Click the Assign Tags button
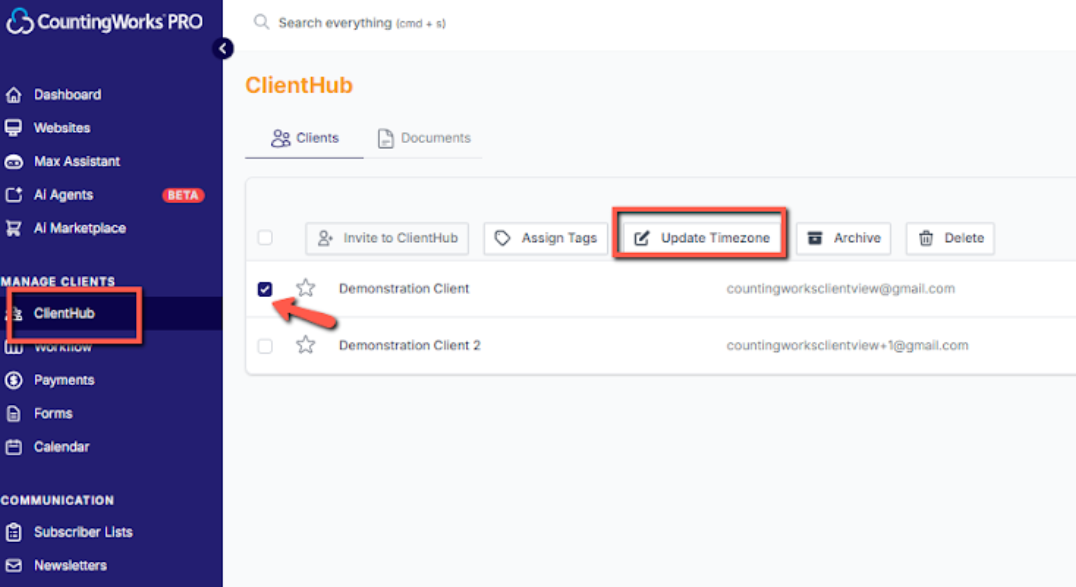 (x=546, y=238)
